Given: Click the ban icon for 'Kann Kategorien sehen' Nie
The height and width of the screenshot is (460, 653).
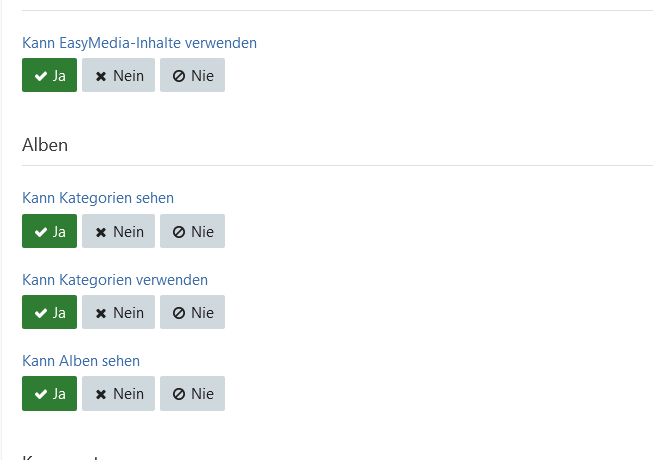Looking at the screenshot, I should tap(179, 232).
